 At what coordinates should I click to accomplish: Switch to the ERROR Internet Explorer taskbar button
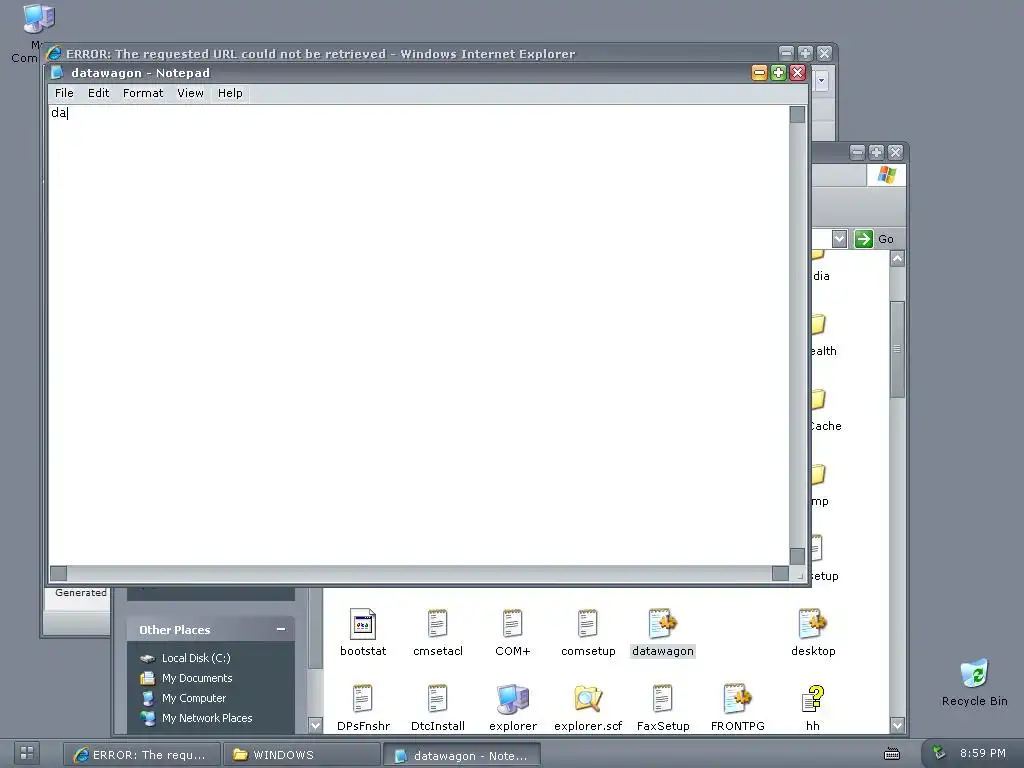click(140, 755)
